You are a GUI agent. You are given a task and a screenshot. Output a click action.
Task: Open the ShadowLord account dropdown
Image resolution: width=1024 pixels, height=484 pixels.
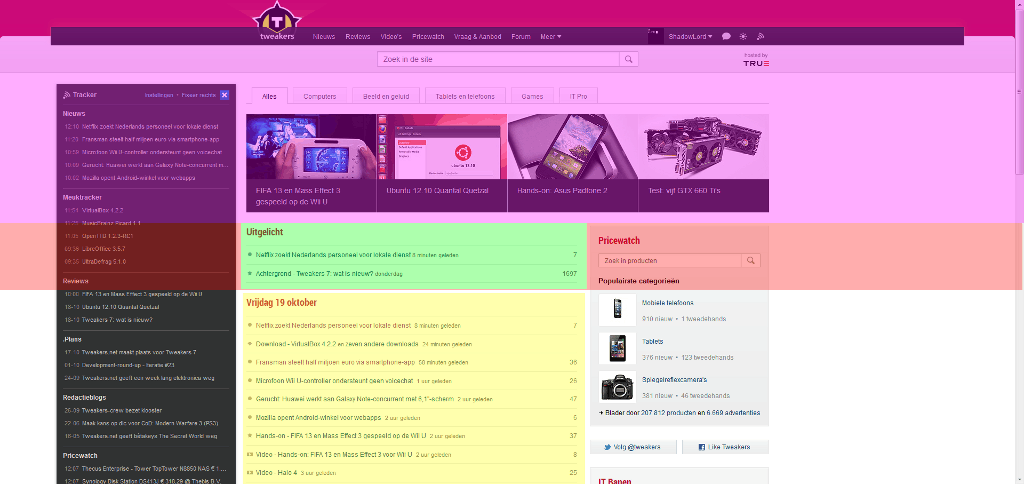pos(690,37)
